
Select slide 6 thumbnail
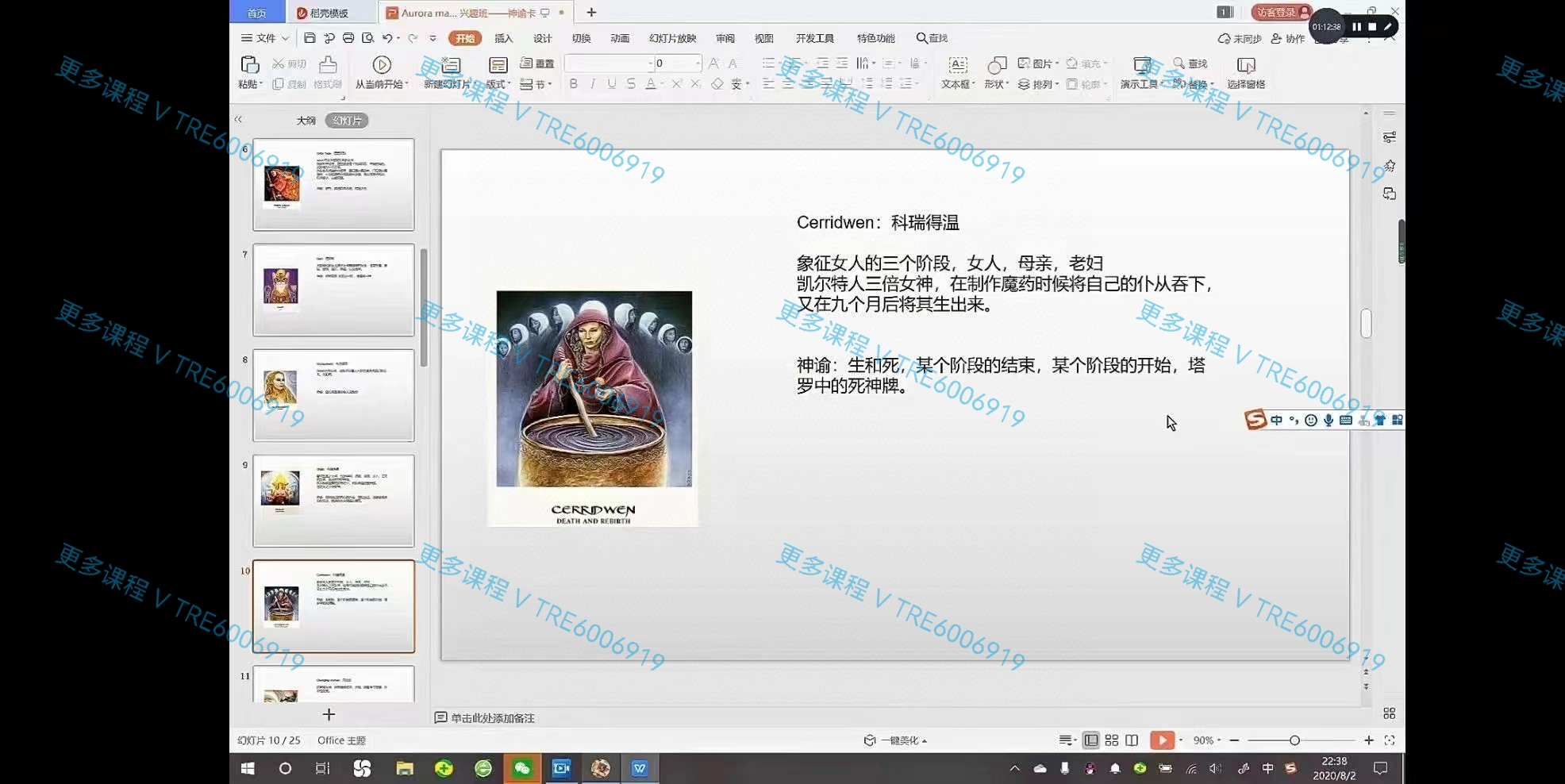[x=333, y=185]
